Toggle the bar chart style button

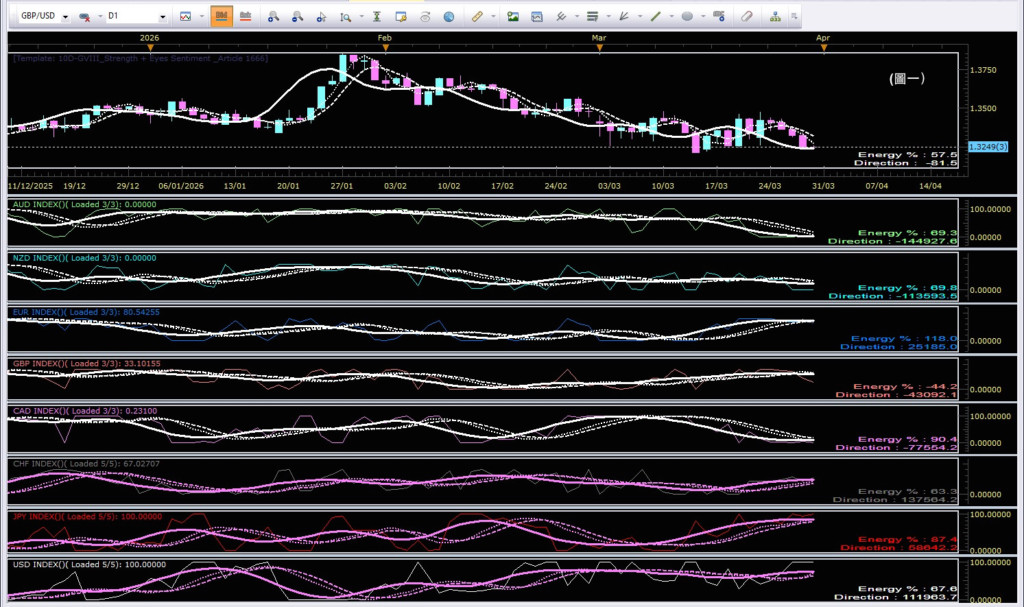(244, 17)
